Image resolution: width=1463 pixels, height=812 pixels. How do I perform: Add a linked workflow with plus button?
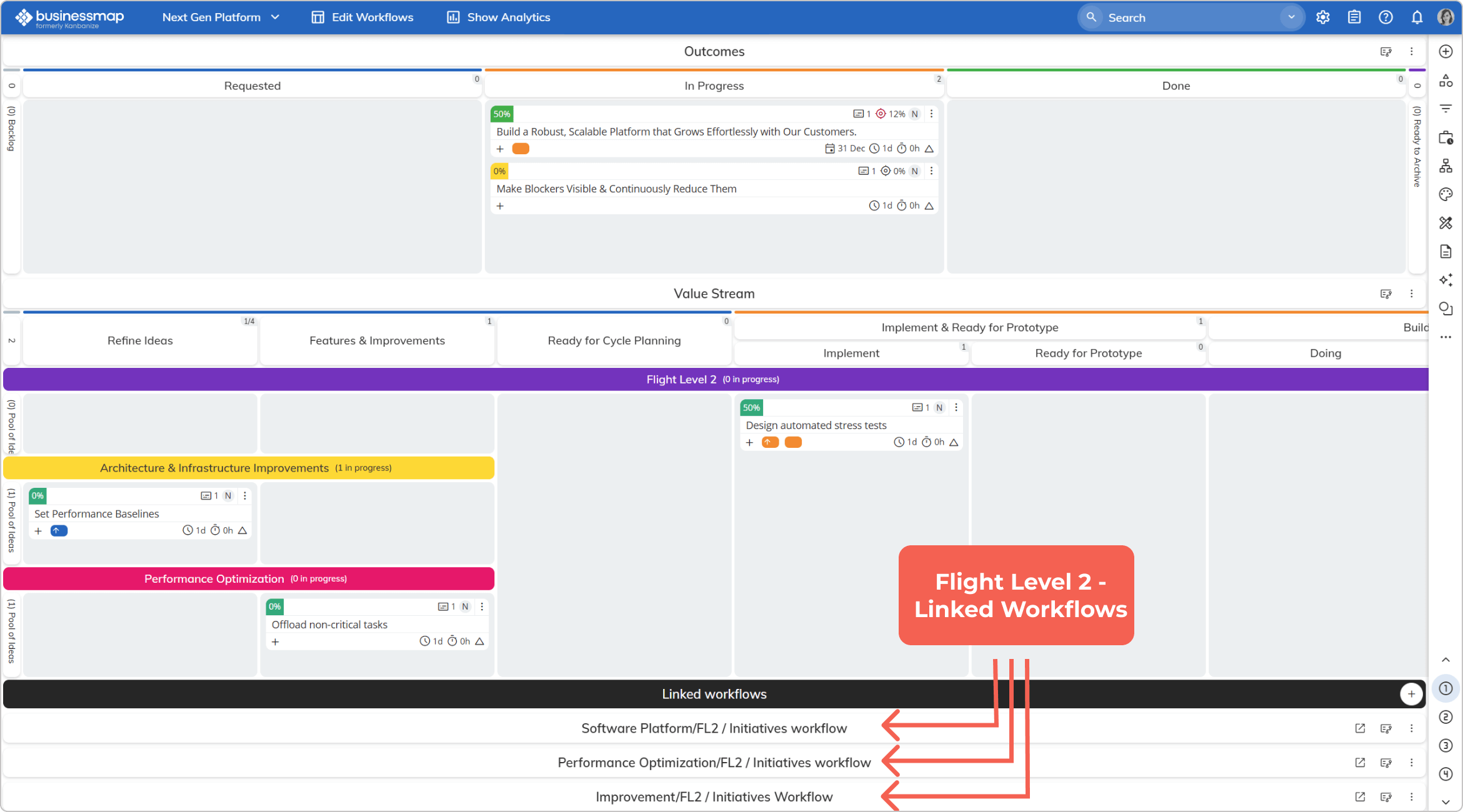[1411, 694]
